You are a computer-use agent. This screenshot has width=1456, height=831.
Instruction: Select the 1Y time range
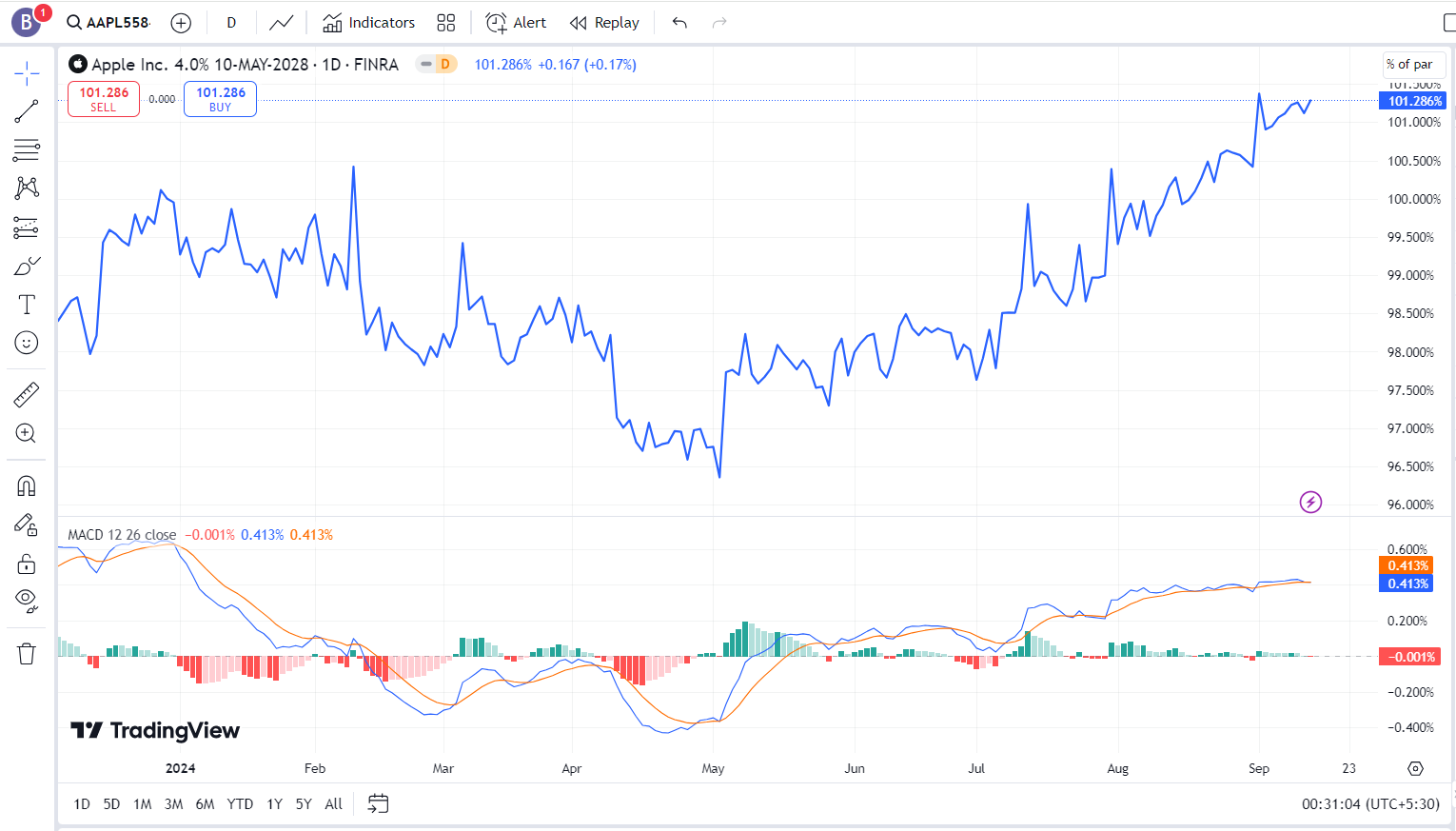point(275,804)
